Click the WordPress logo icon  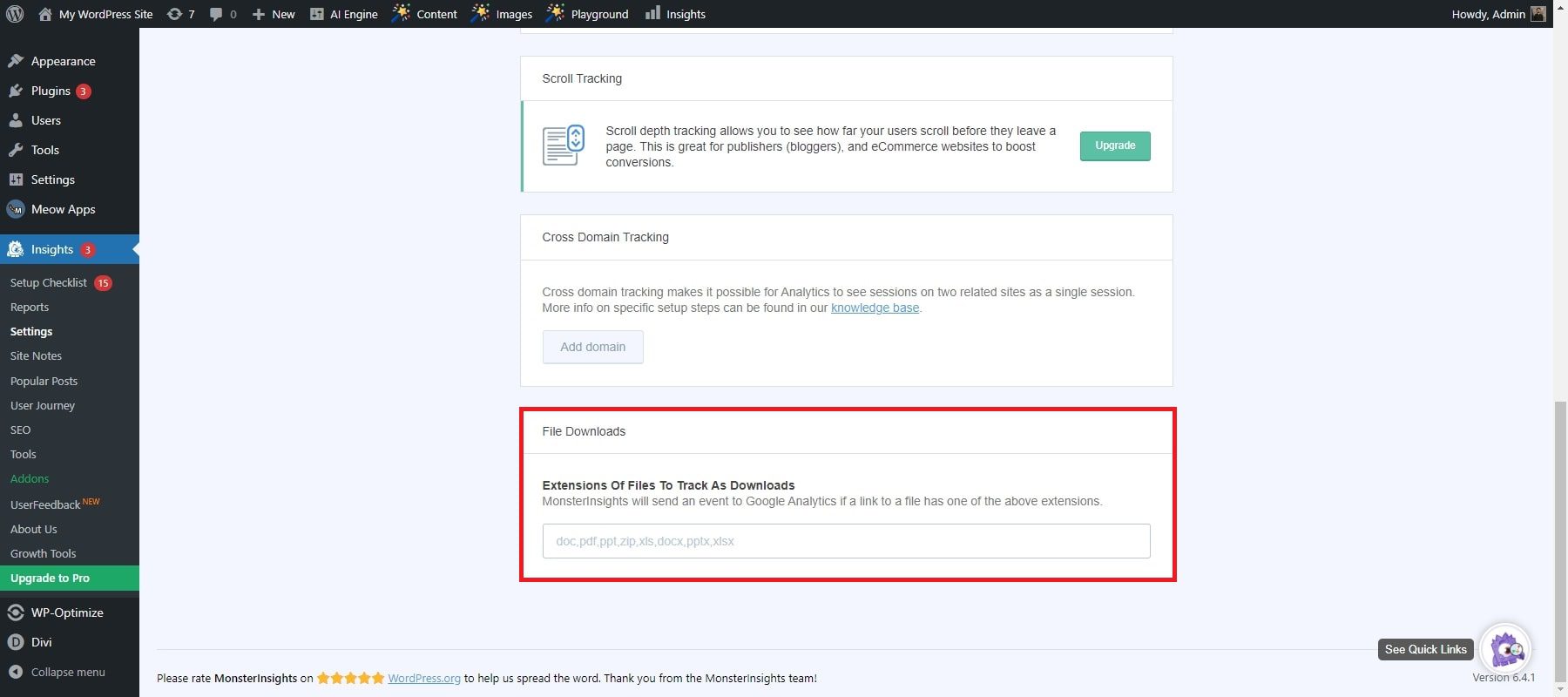pyautogui.click(x=15, y=14)
